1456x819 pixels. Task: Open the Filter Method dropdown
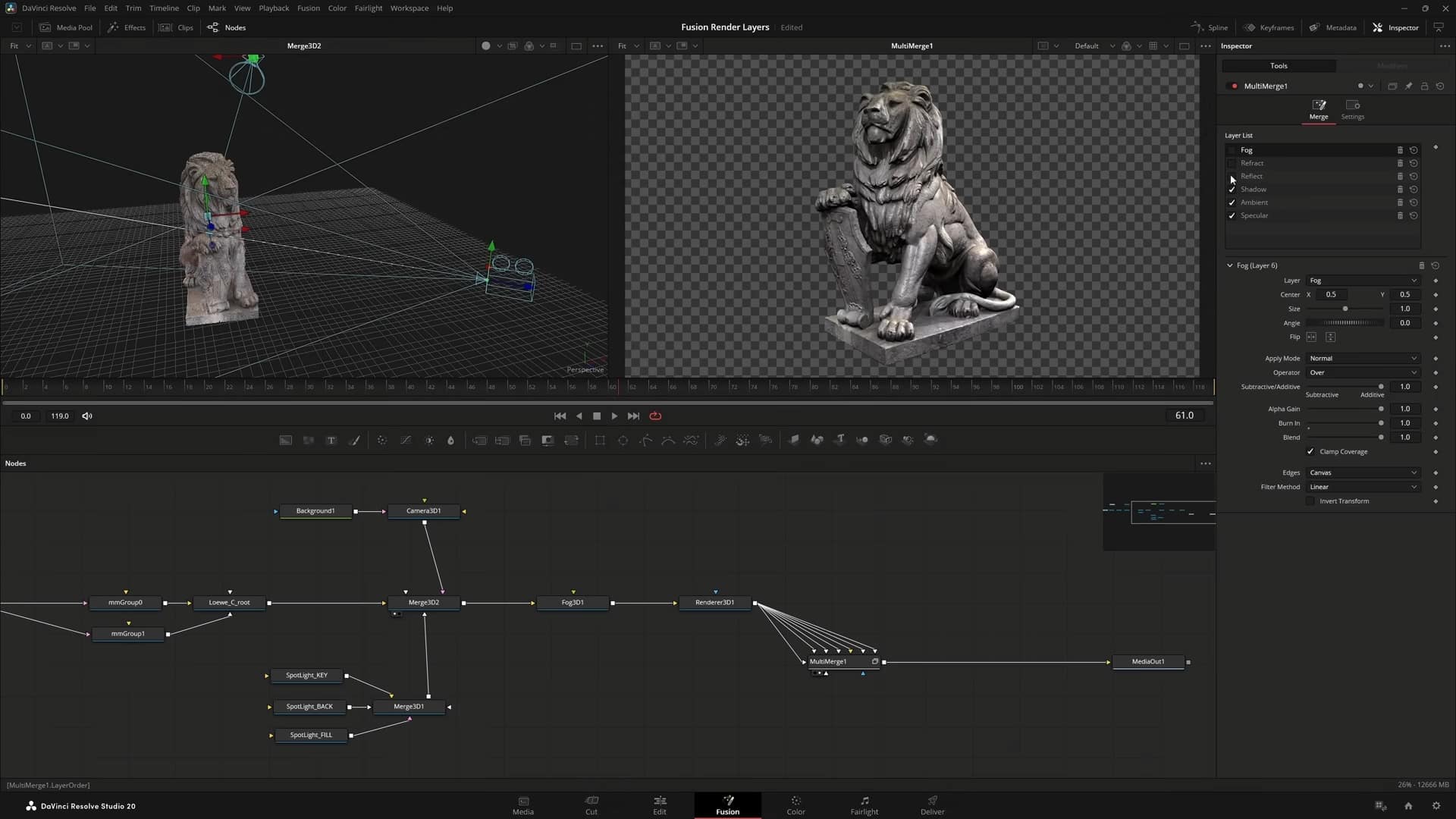pos(1363,486)
